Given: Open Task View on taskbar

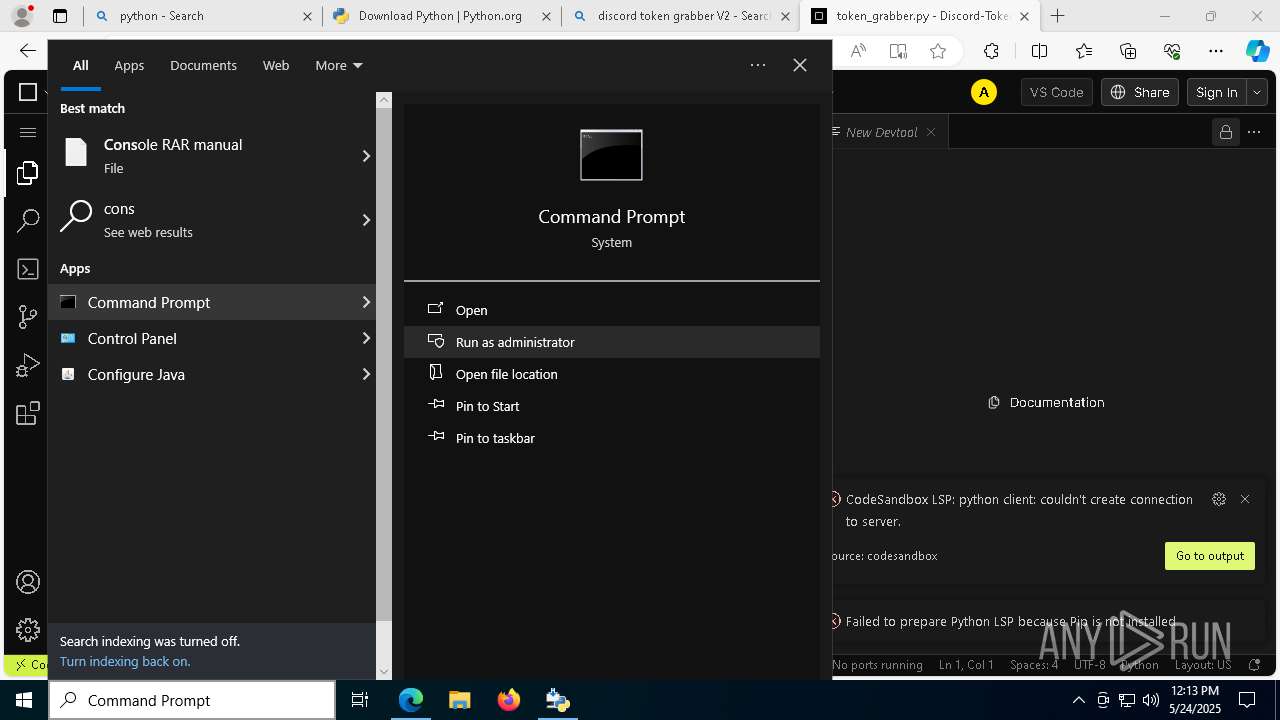Looking at the screenshot, I should (x=360, y=700).
